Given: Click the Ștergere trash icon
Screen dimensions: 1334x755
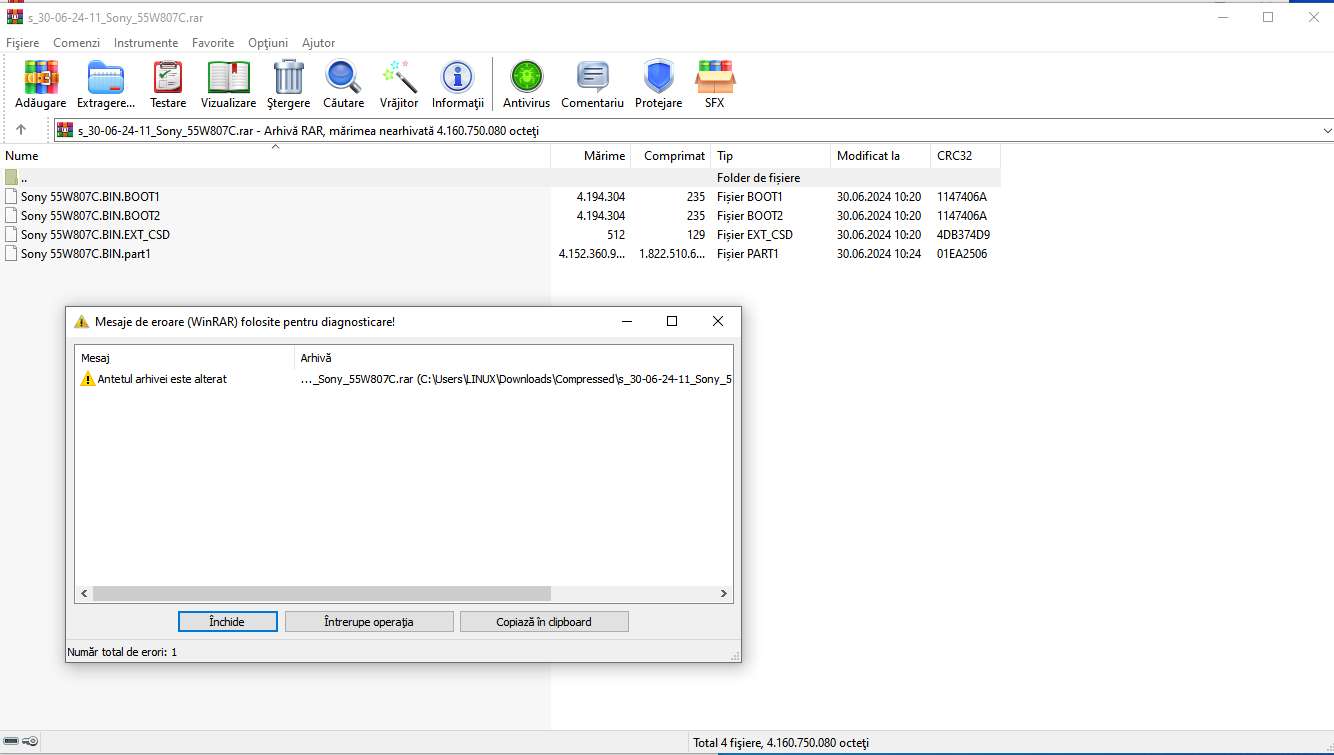Looking at the screenshot, I should tap(288, 77).
